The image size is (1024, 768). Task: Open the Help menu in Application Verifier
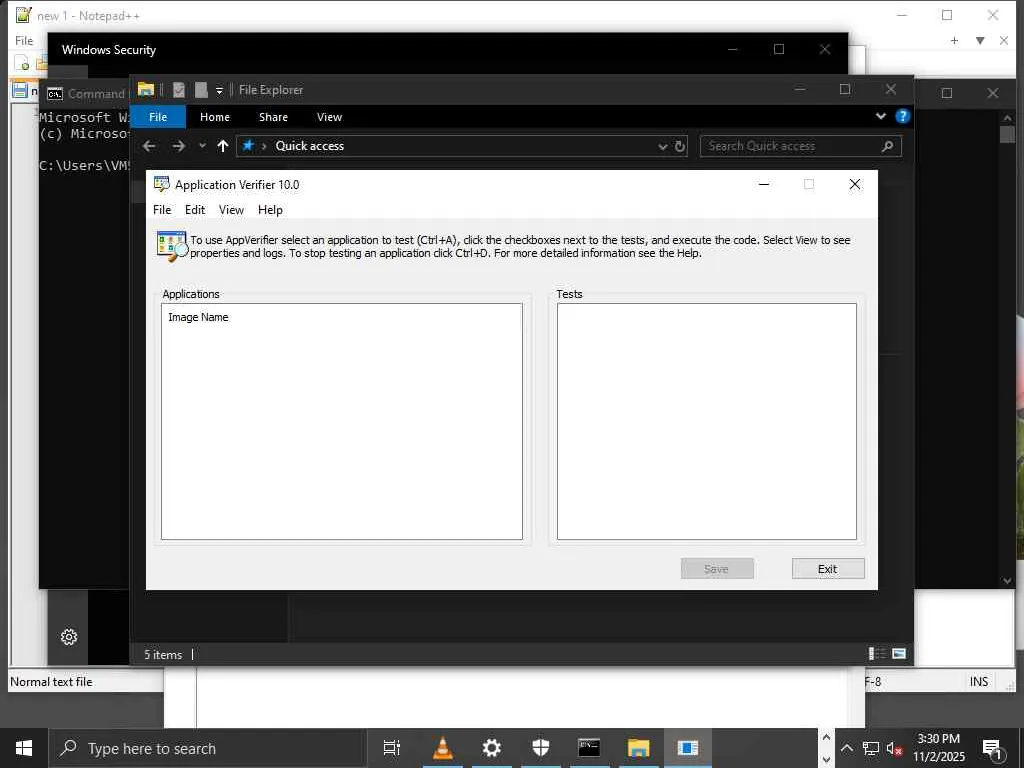point(270,210)
